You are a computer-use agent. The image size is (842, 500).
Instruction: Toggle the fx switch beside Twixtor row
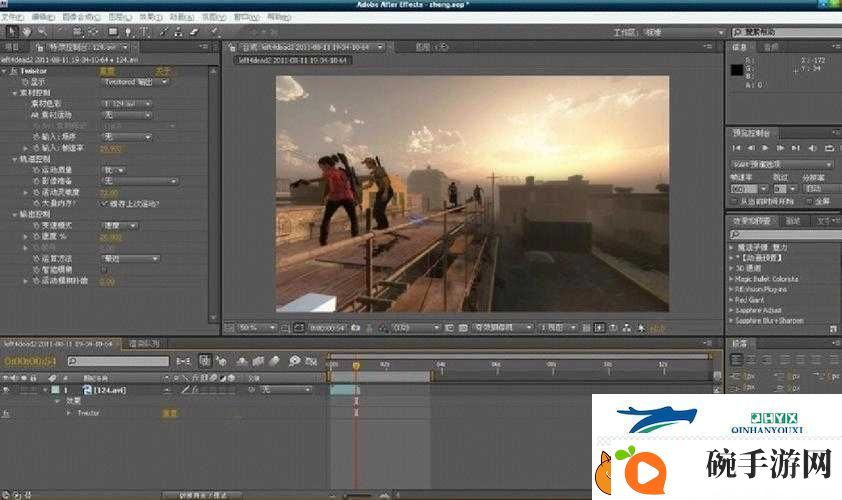(6, 413)
